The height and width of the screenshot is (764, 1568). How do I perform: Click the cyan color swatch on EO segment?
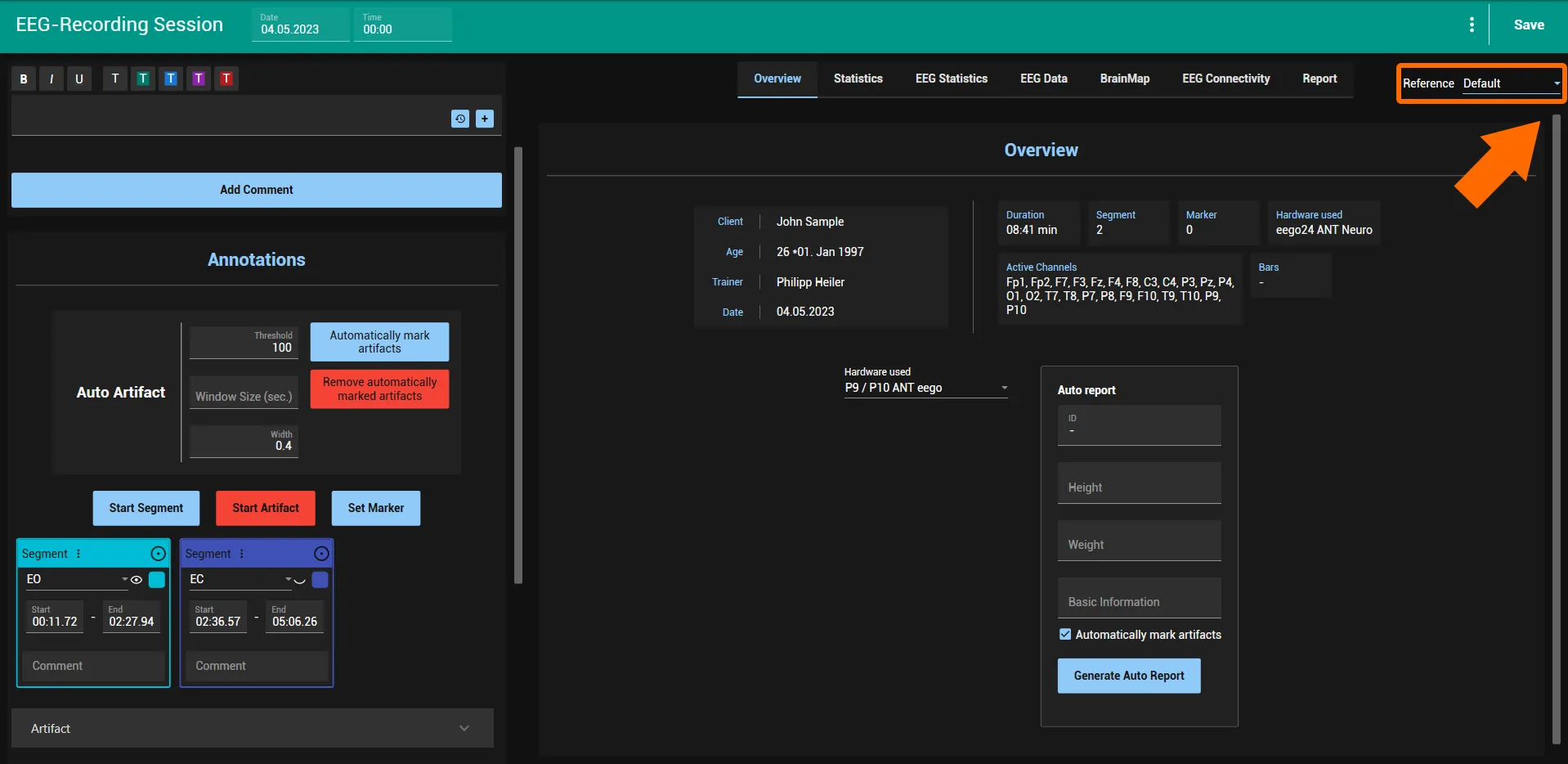point(157,579)
